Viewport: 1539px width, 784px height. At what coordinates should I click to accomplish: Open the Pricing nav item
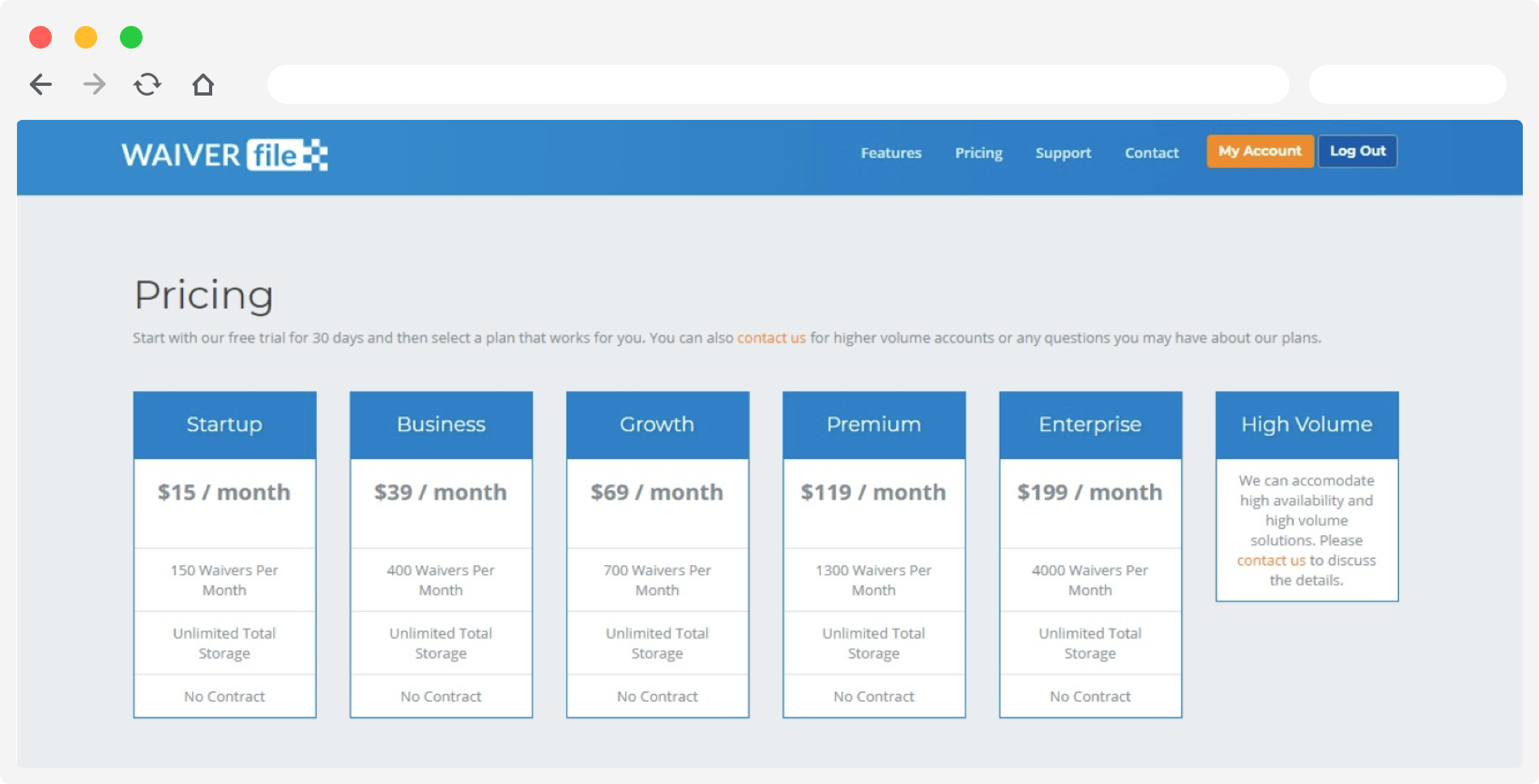coord(978,153)
